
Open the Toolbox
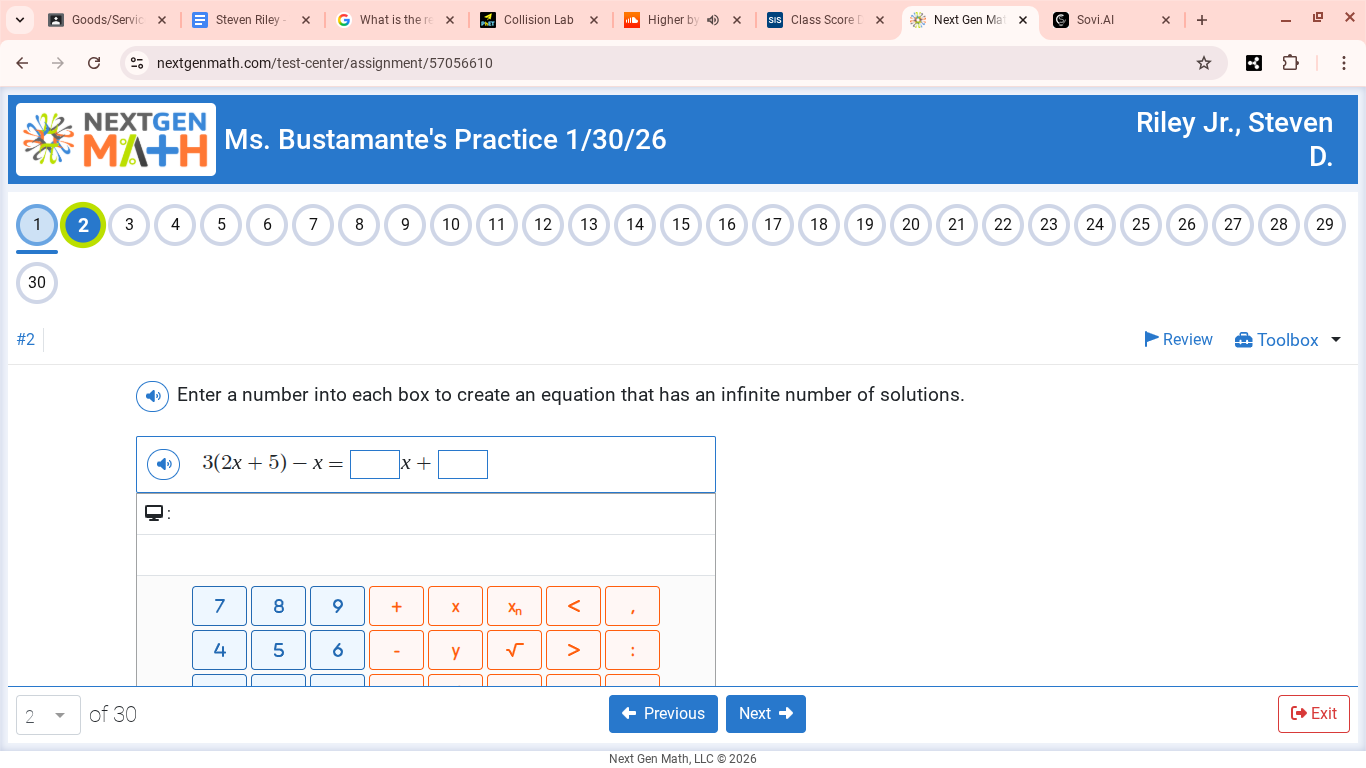[1277, 340]
